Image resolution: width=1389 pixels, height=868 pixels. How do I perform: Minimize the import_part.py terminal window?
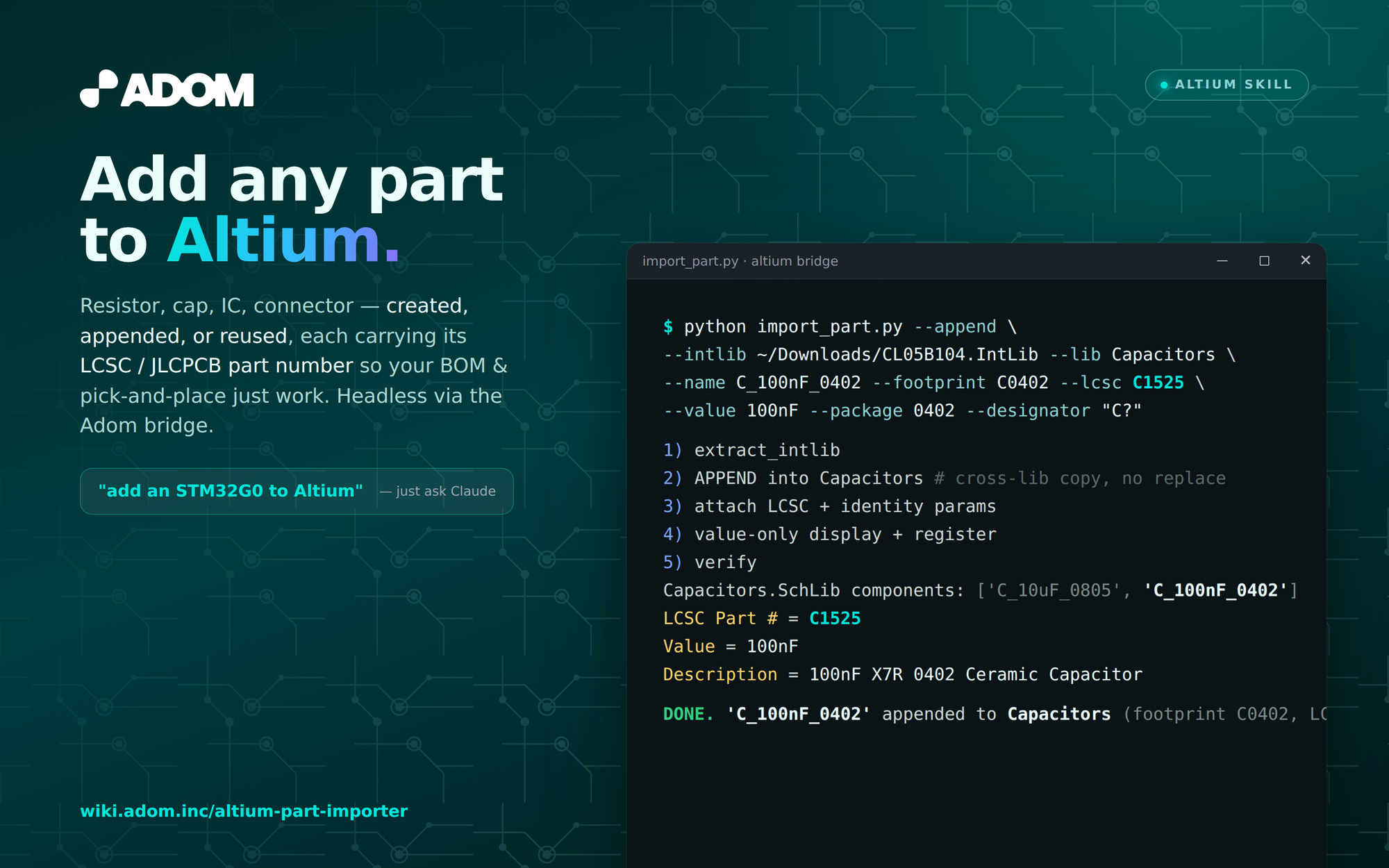pos(1222,260)
